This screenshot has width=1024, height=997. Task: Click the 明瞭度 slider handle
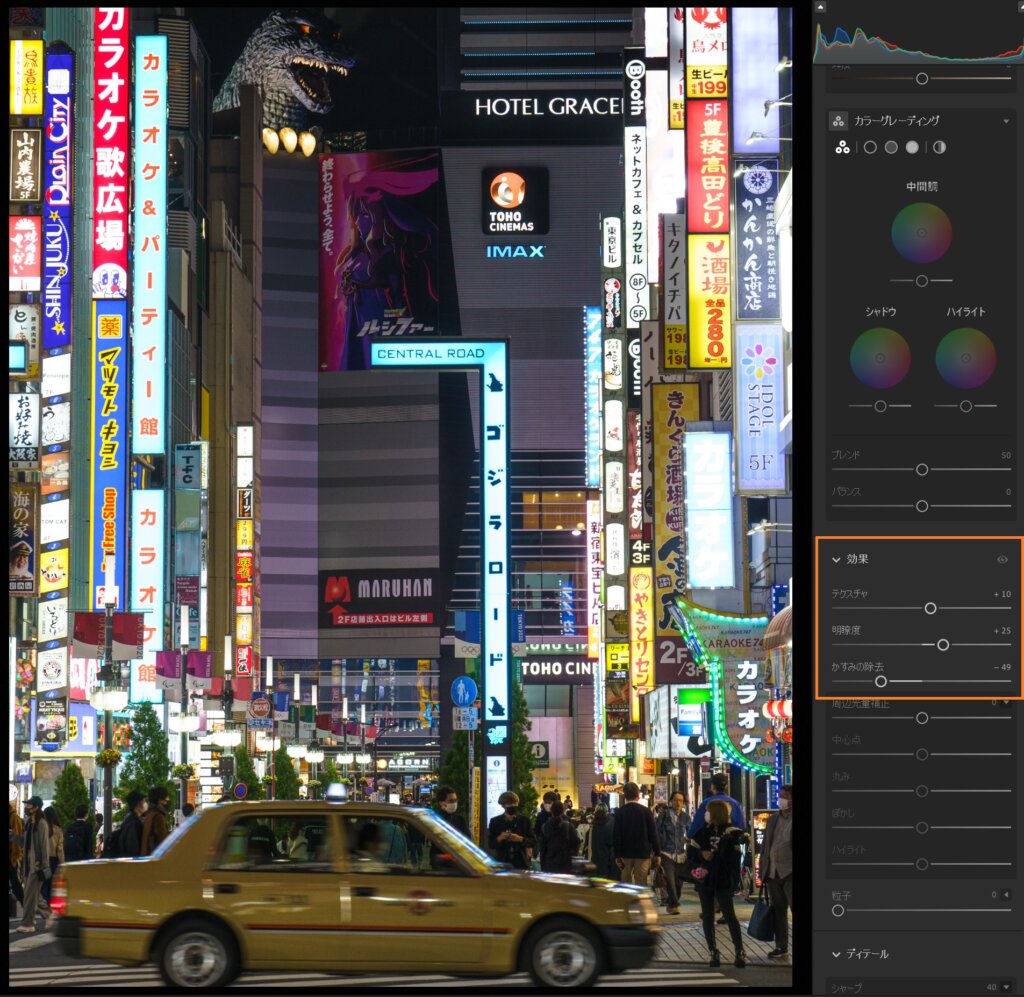942,645
